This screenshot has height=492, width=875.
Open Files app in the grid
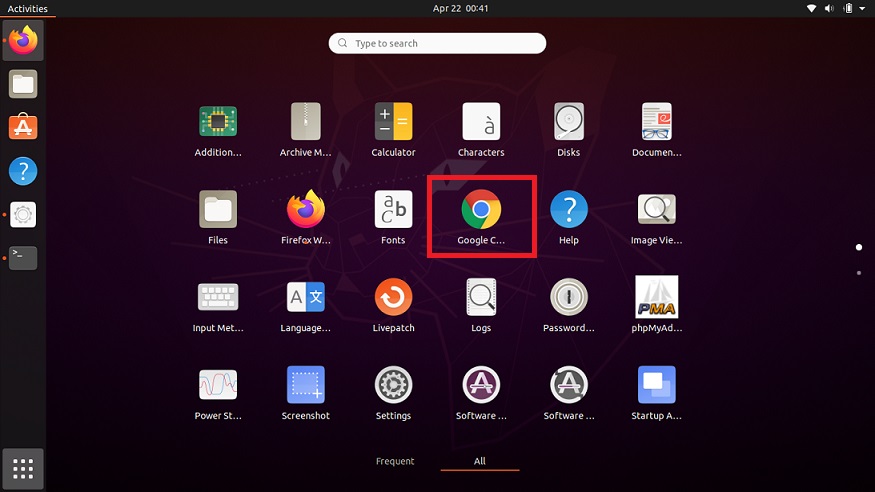218,209
